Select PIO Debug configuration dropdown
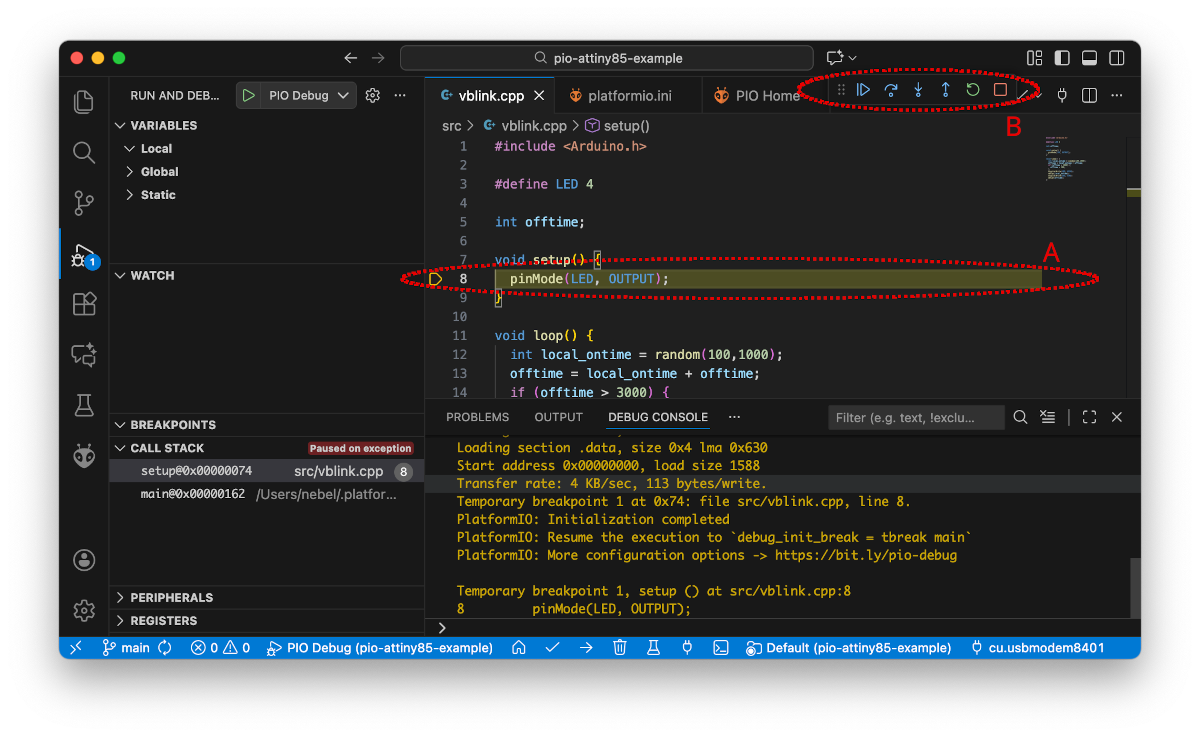 (x=309, y=95)
